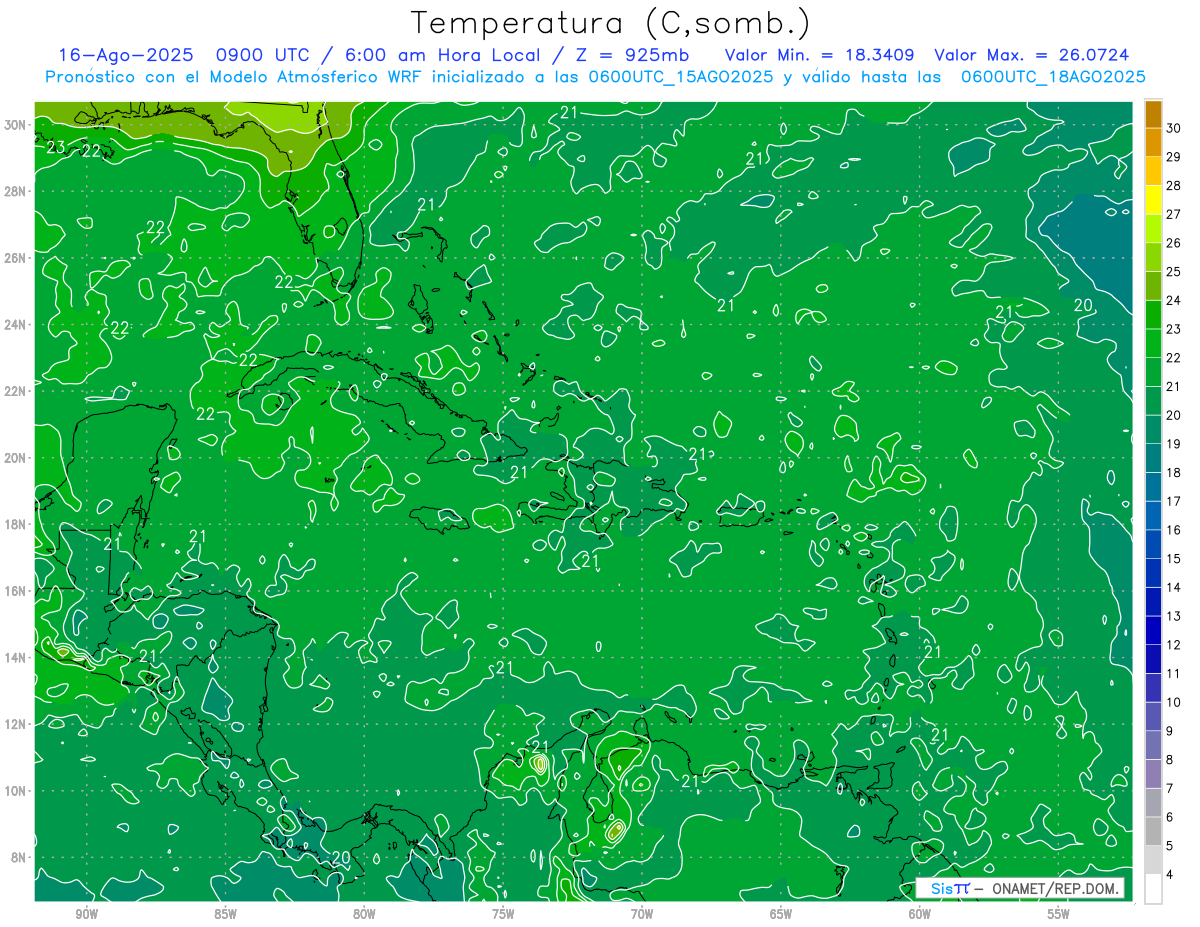Click the '23' contour label on the map
The image size is (1200, 927).
[x=57, y=148]
